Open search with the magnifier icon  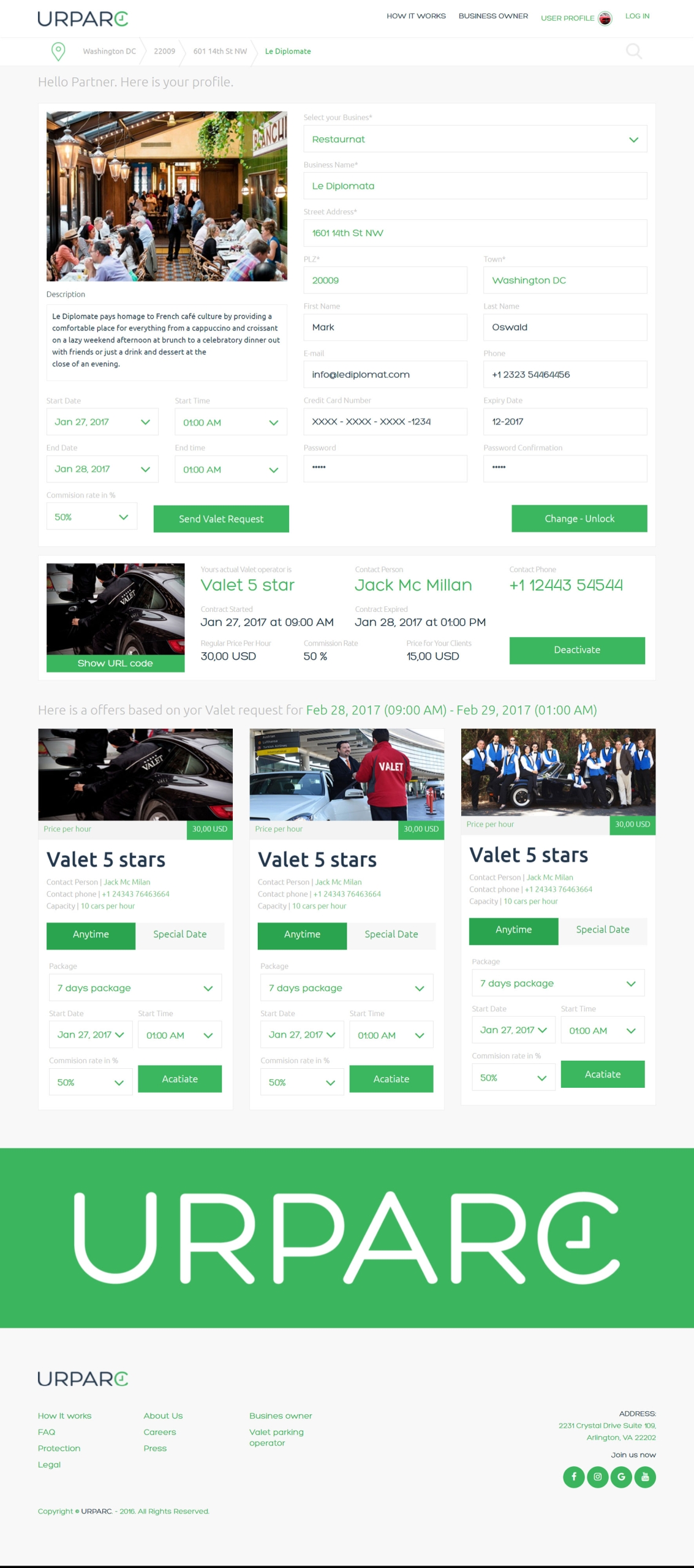point(634,51)
